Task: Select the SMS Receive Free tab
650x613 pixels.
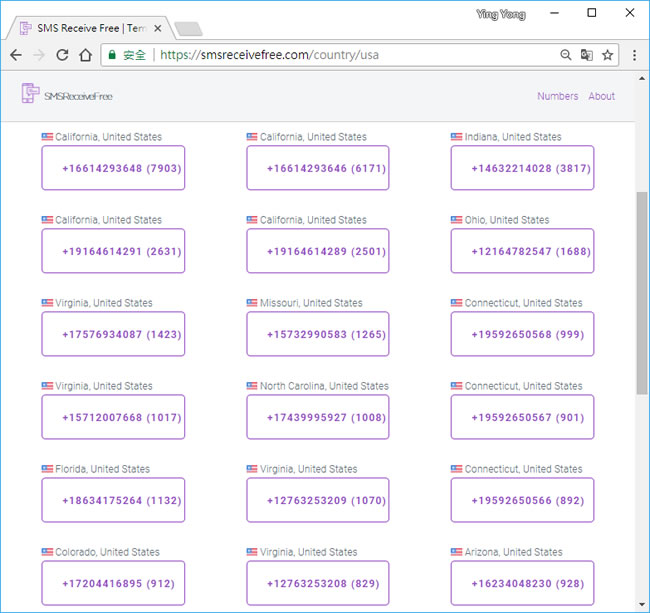Action: [85, 28]
